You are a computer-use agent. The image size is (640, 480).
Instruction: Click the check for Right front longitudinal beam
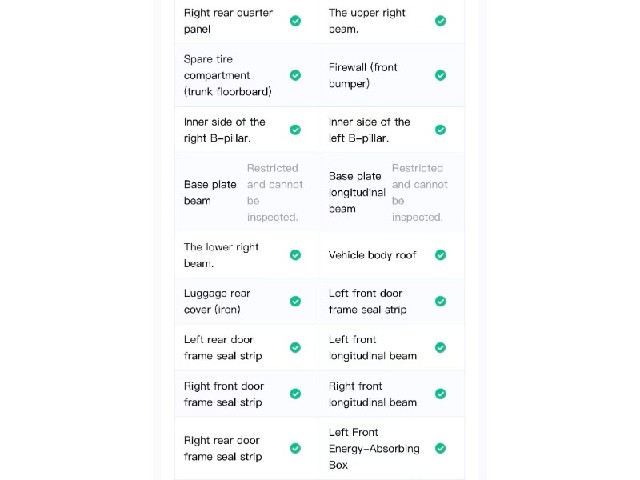click(x=440, y=394)
